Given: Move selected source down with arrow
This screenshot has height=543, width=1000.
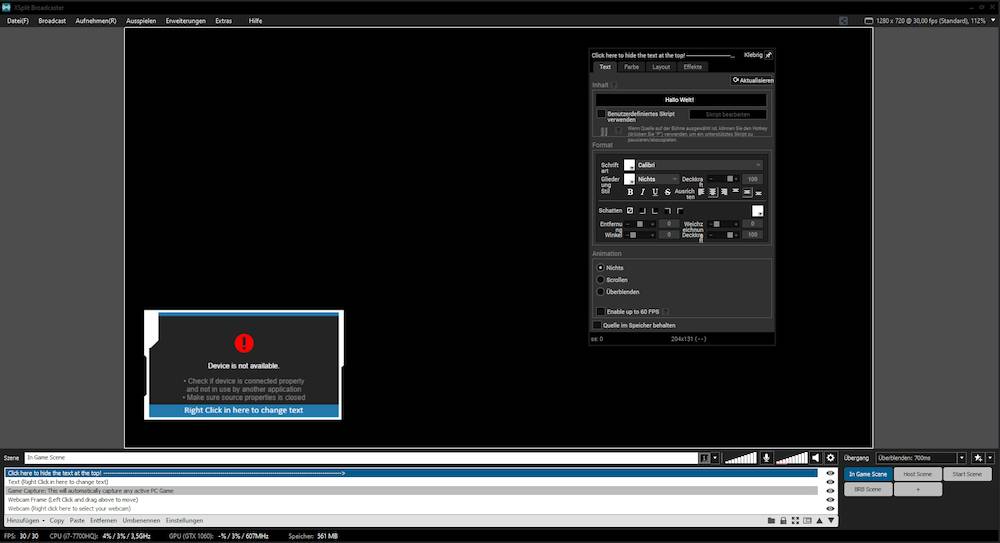Looking at the screenshot, I should (831, 521).
